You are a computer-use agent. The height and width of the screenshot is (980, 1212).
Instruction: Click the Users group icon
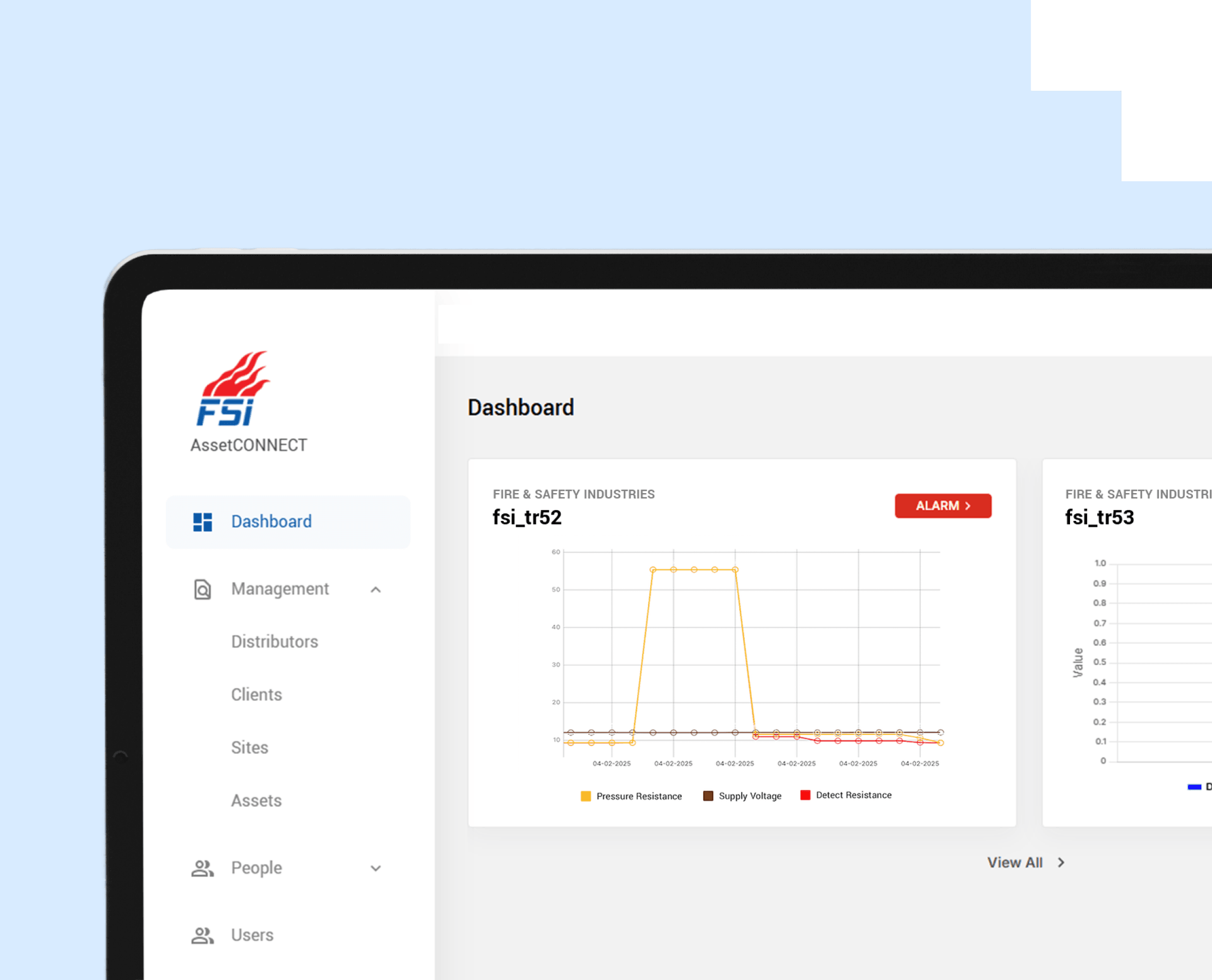pyautogui.click(x=202, y=935)
